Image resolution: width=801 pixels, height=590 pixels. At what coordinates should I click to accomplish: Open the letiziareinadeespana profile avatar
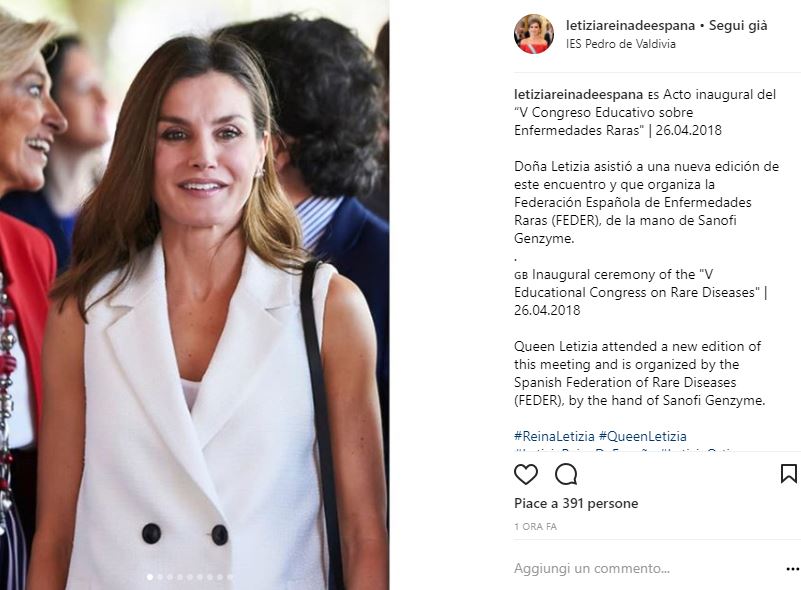coord(534,34)
